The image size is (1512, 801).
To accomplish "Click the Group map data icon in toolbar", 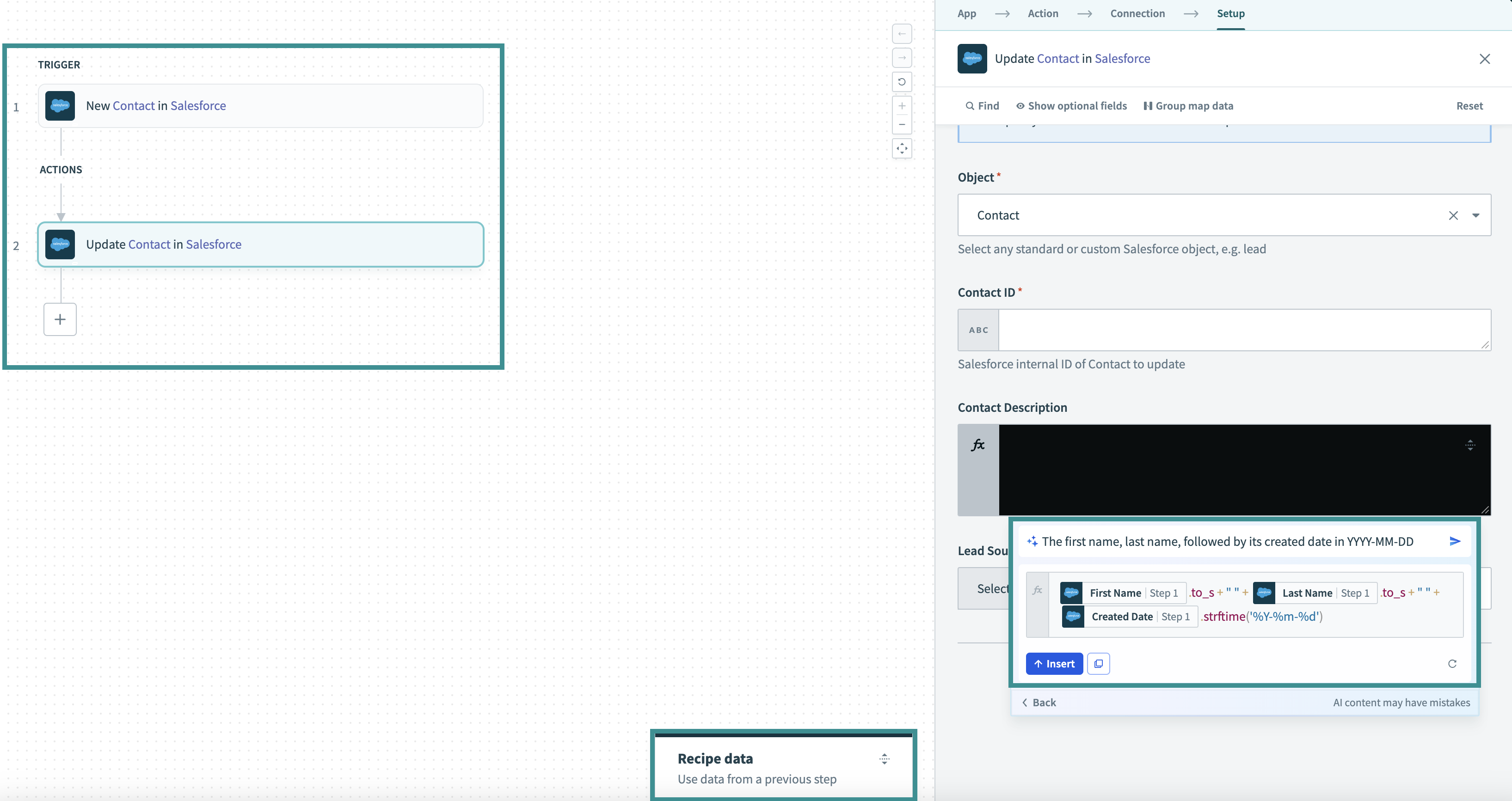I will 1147,106.
